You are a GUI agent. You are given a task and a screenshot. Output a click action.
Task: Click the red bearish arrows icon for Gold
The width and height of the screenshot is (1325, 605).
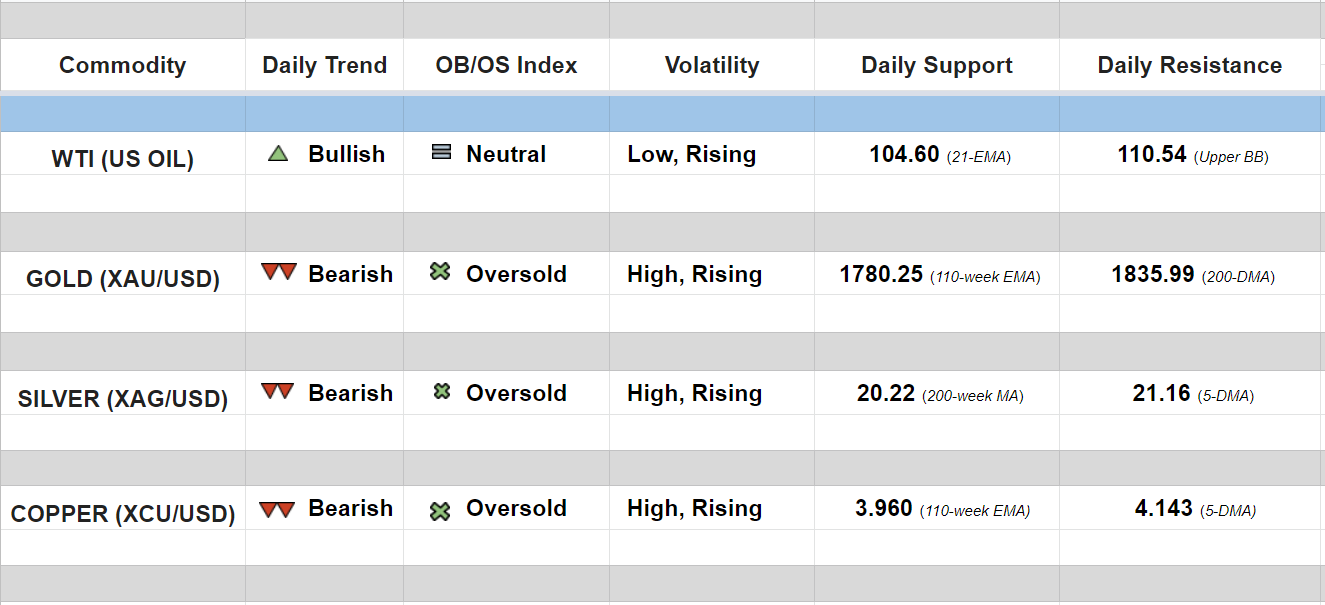(278, 272)
